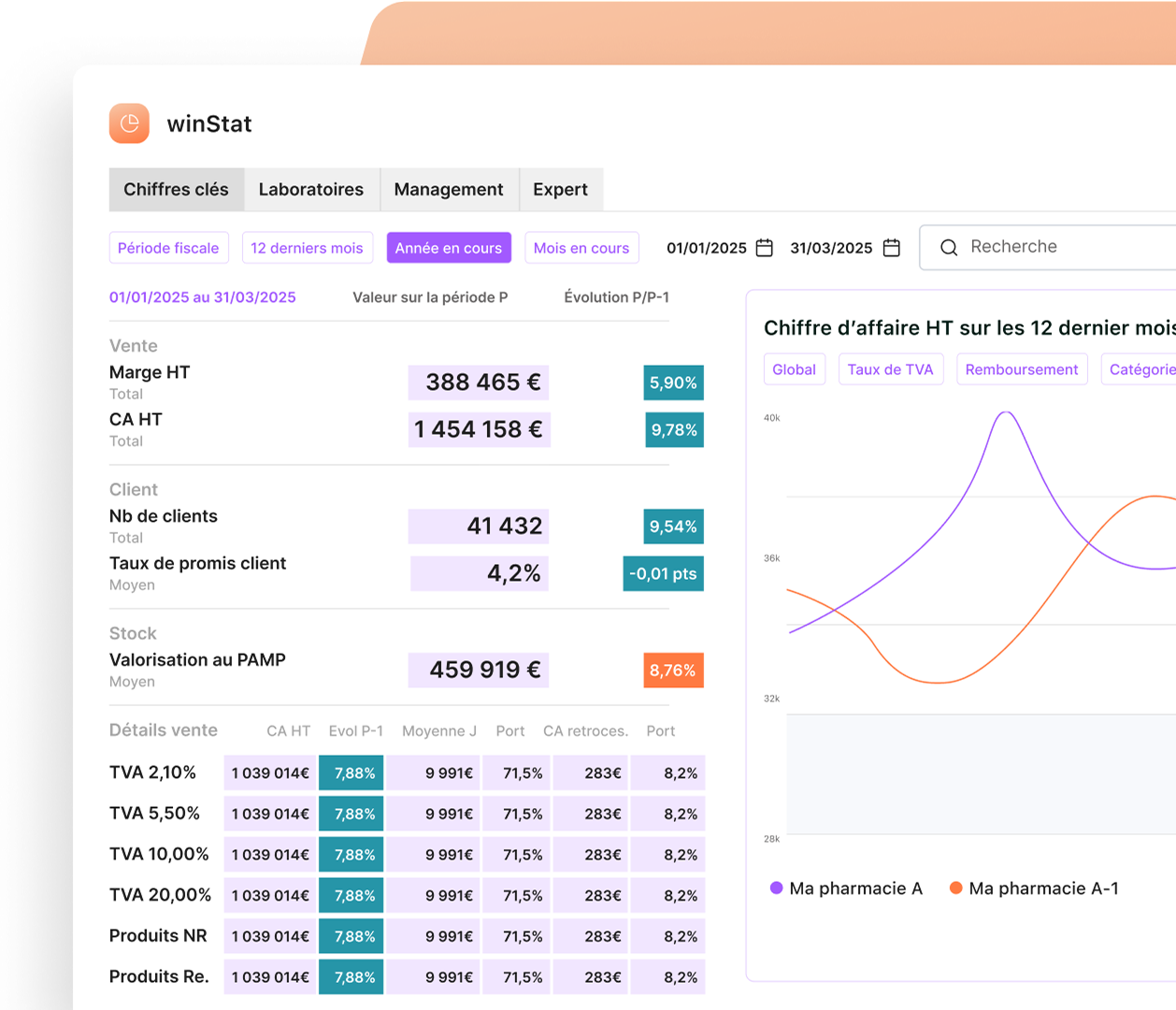Select the Mois en cours filter
1176x1010 pixels.
click(x=581, y=248)
